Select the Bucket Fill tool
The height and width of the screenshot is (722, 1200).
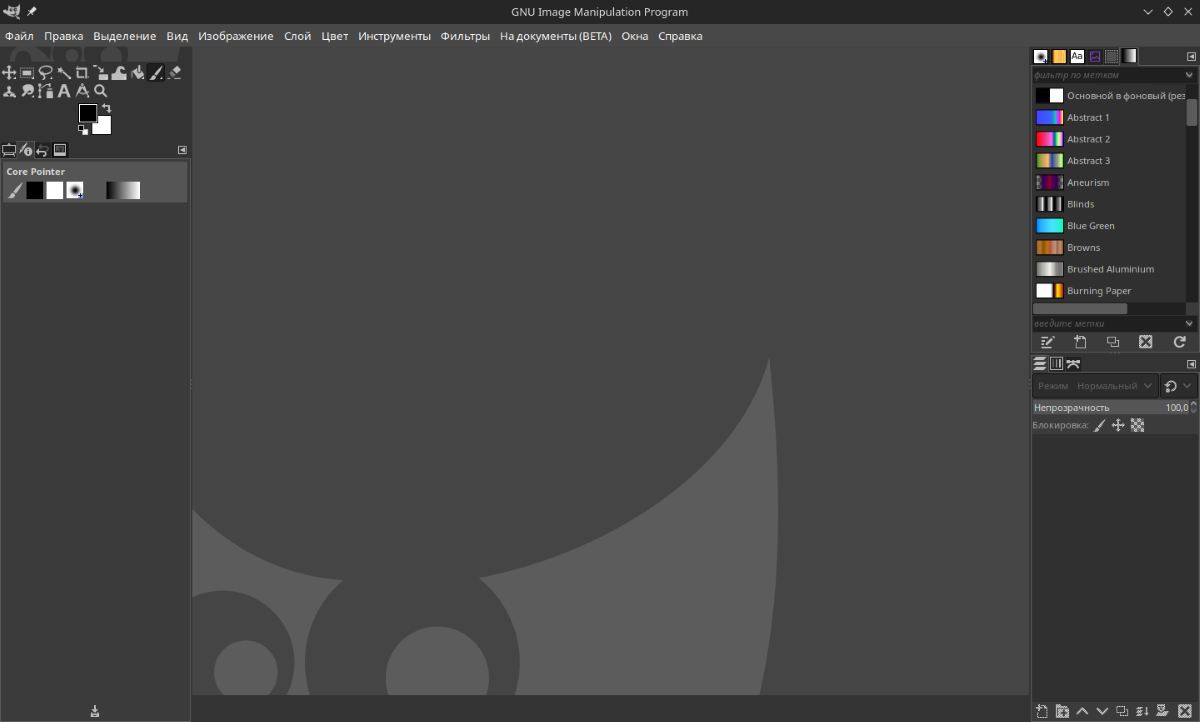[137, 72]
